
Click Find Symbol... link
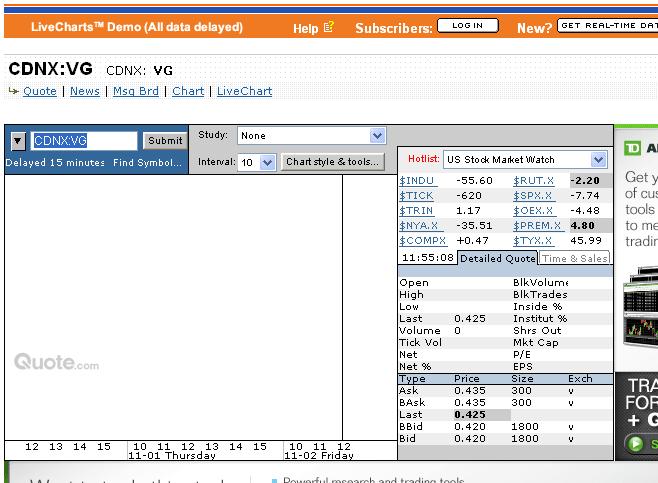[x=147, y=162]
